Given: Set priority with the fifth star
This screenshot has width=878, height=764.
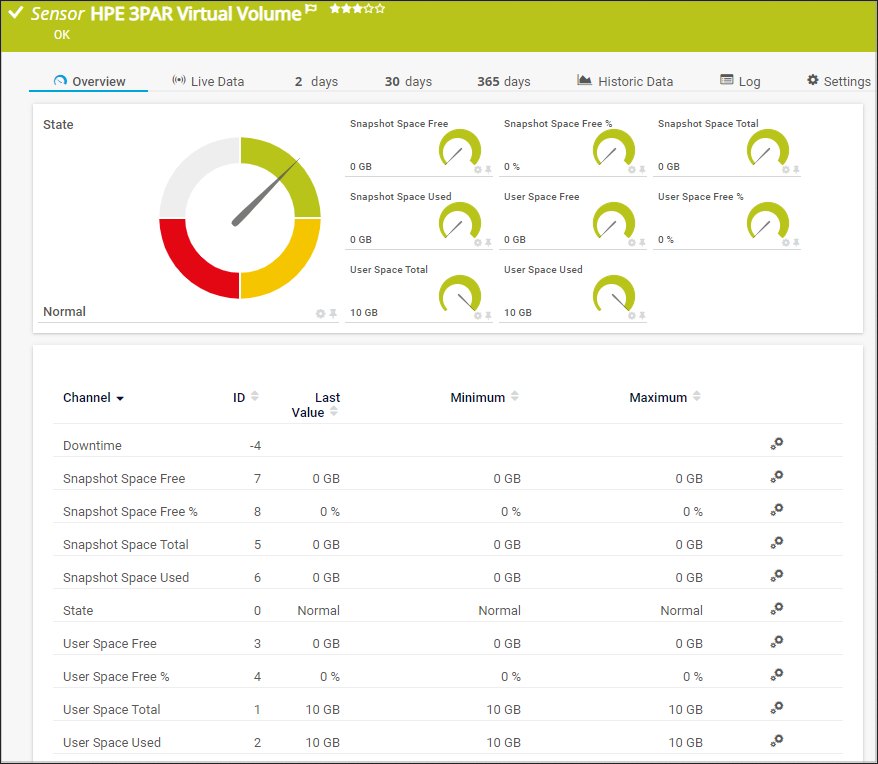Looking at the screenshot, I should pos(380,8).
